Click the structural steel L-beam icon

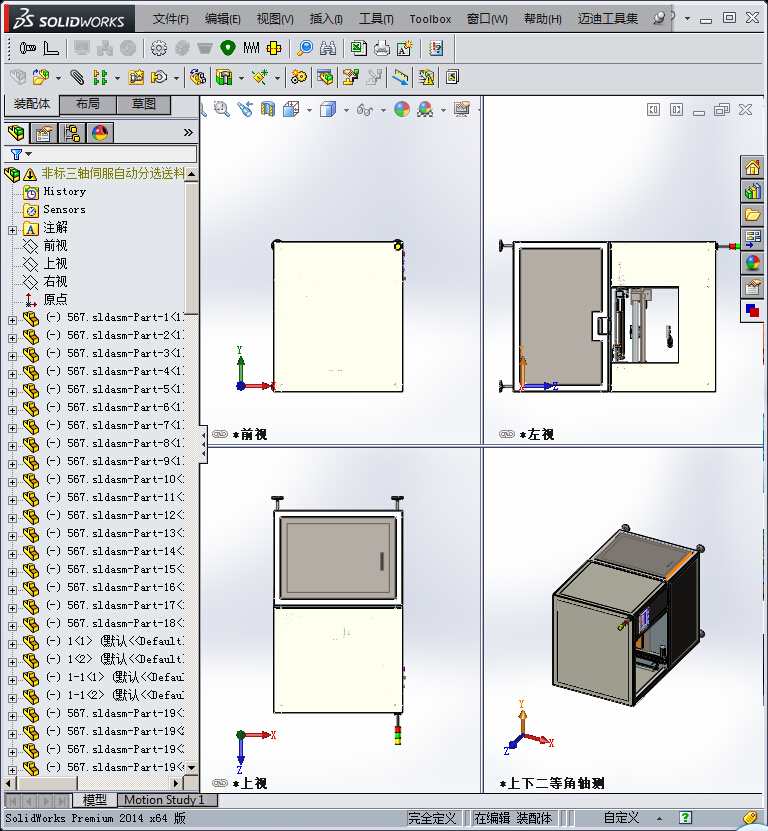tap(51, 48)
